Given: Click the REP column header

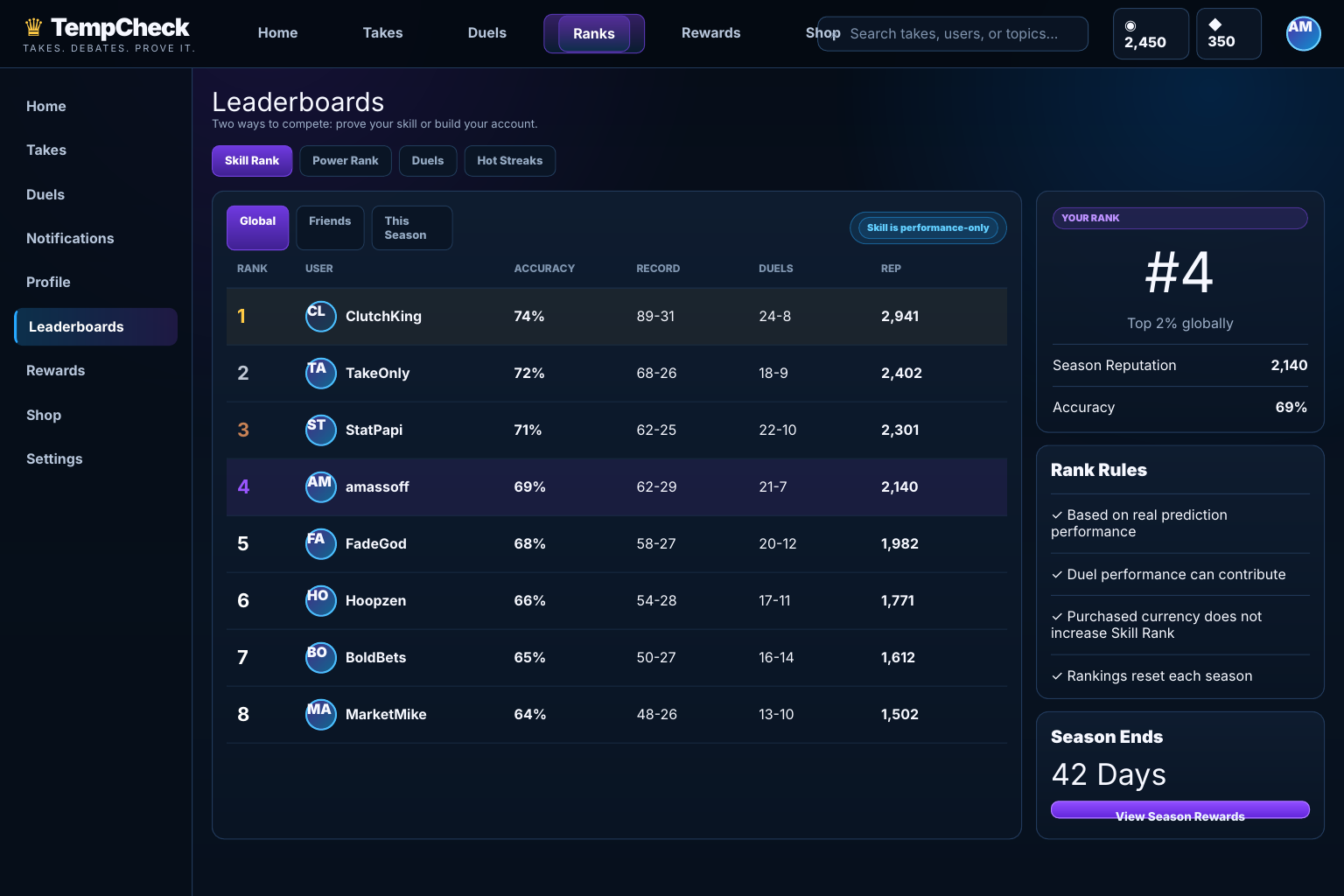Looking at the screenshot, I should click(891, 269).
